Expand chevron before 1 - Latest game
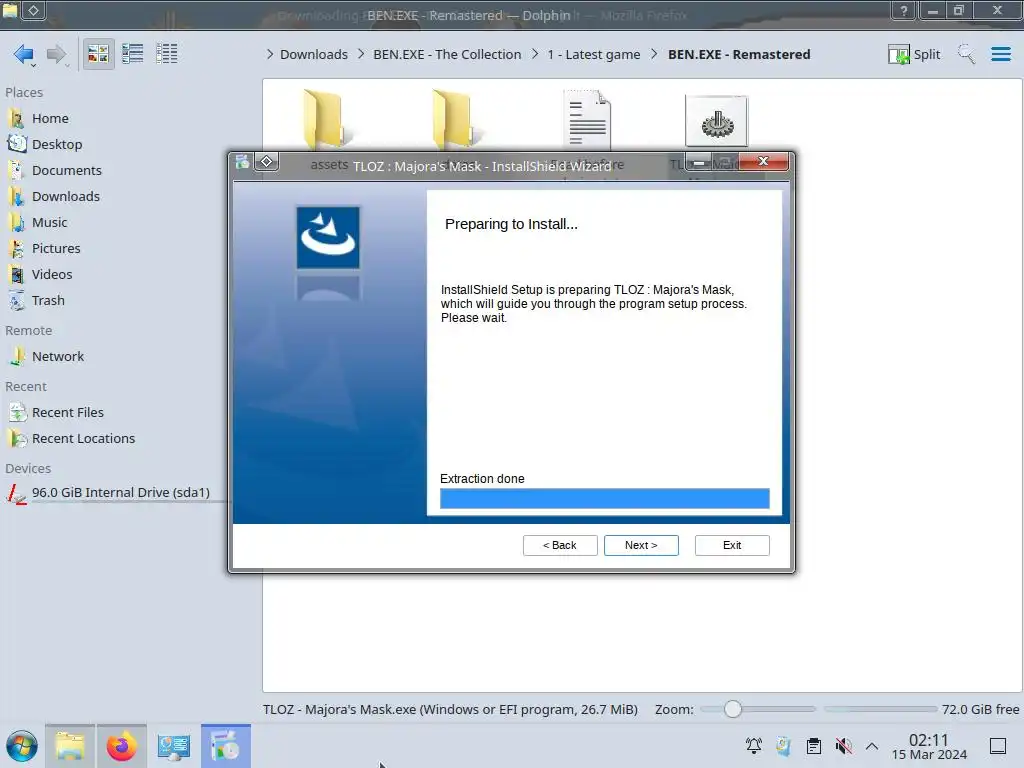The height and width of the screenshot is (768, 1024). pos(535,54)
